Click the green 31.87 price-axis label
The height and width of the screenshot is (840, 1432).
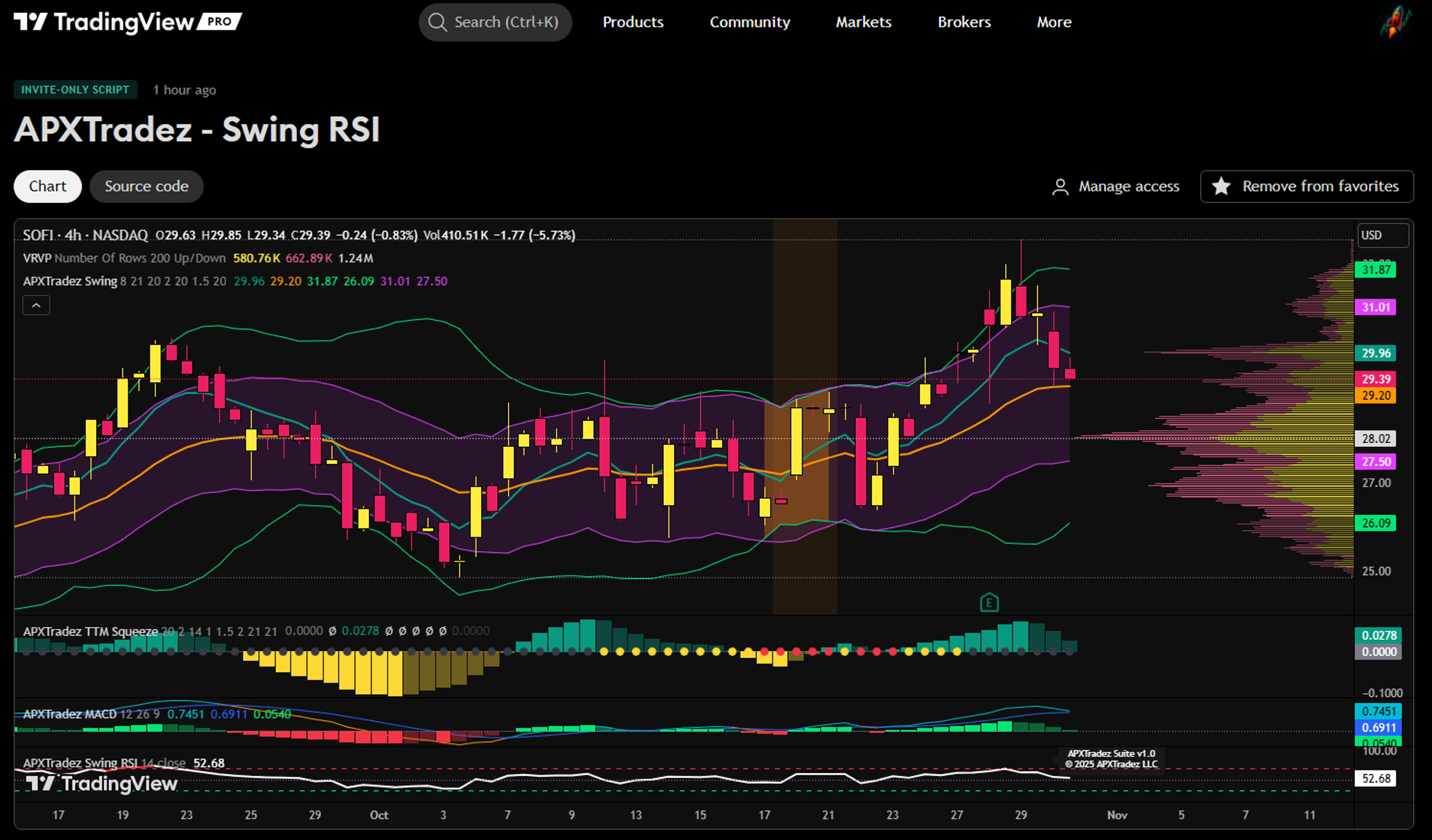(1375, 269)
